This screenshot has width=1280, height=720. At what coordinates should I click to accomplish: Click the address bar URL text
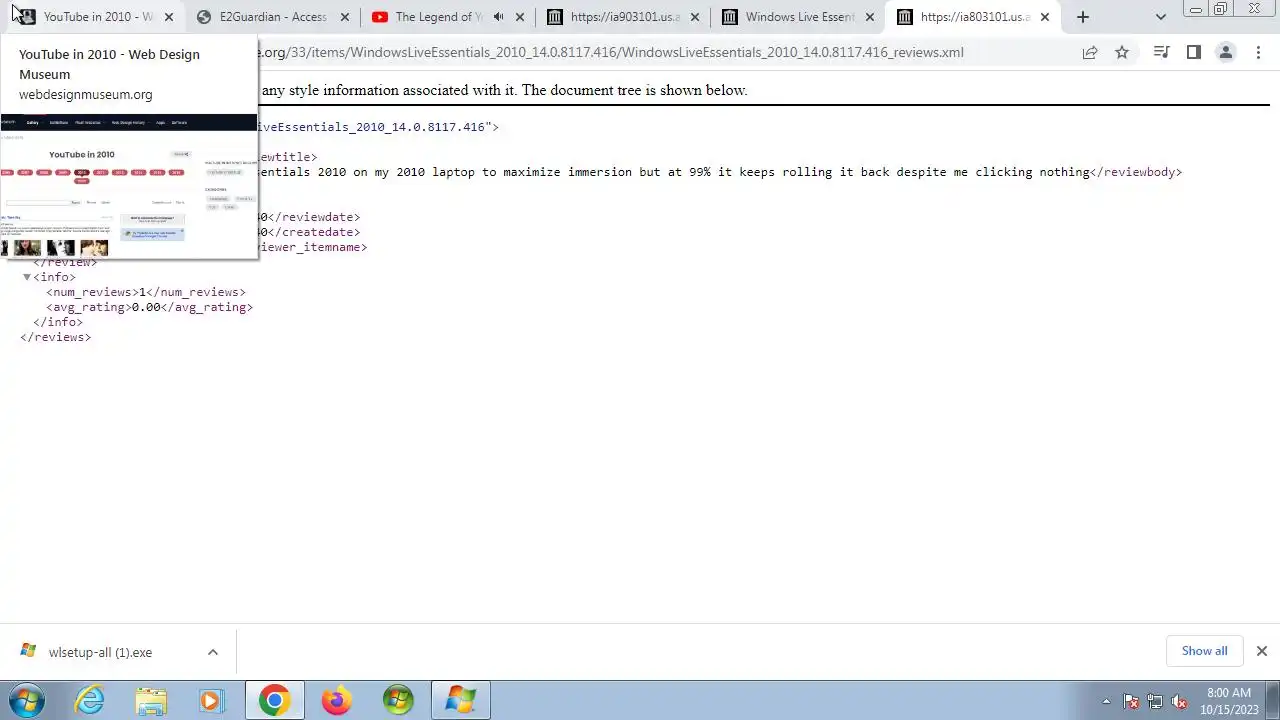[612, 52]
